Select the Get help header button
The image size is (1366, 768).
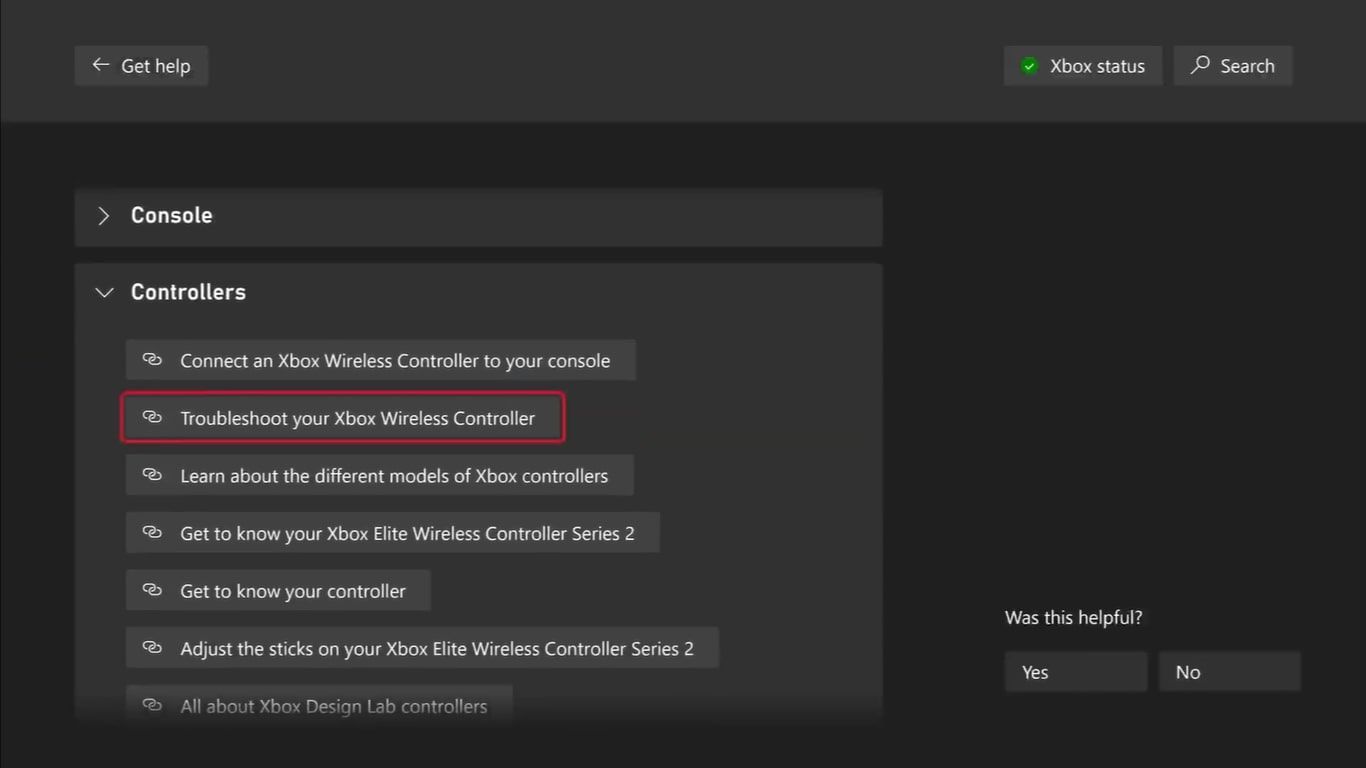tap(141, 64)
